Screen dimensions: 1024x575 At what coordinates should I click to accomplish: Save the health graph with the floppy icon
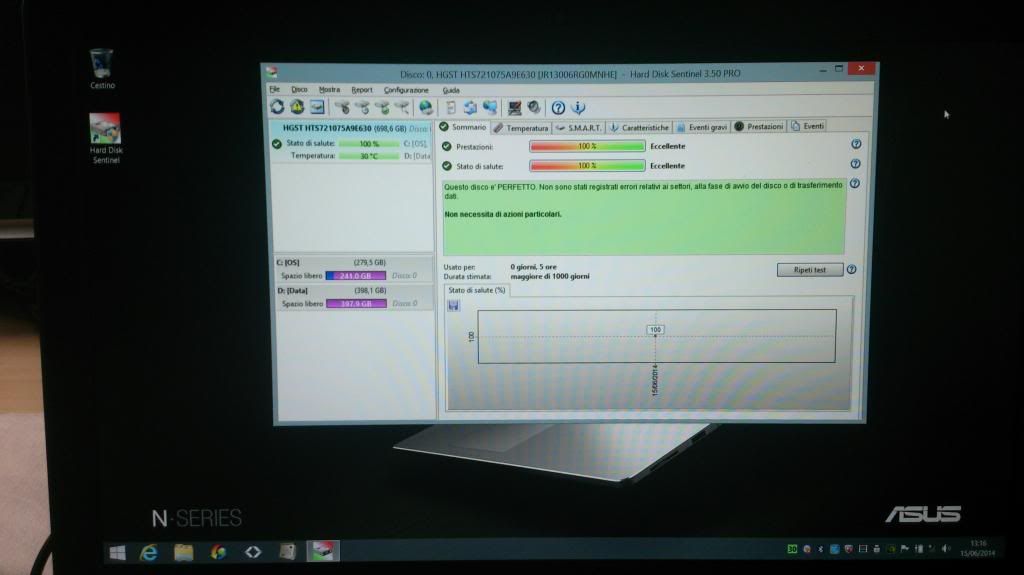tap(454, 305)
